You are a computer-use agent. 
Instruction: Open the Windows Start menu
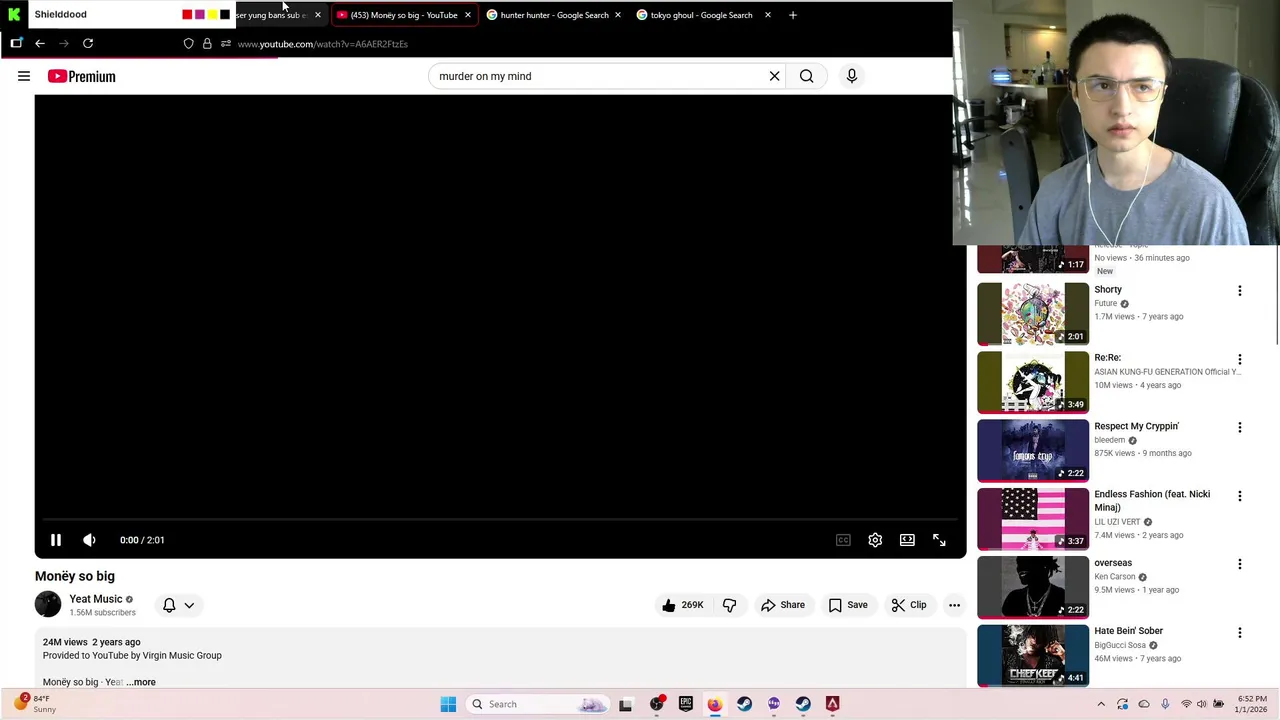448,704
